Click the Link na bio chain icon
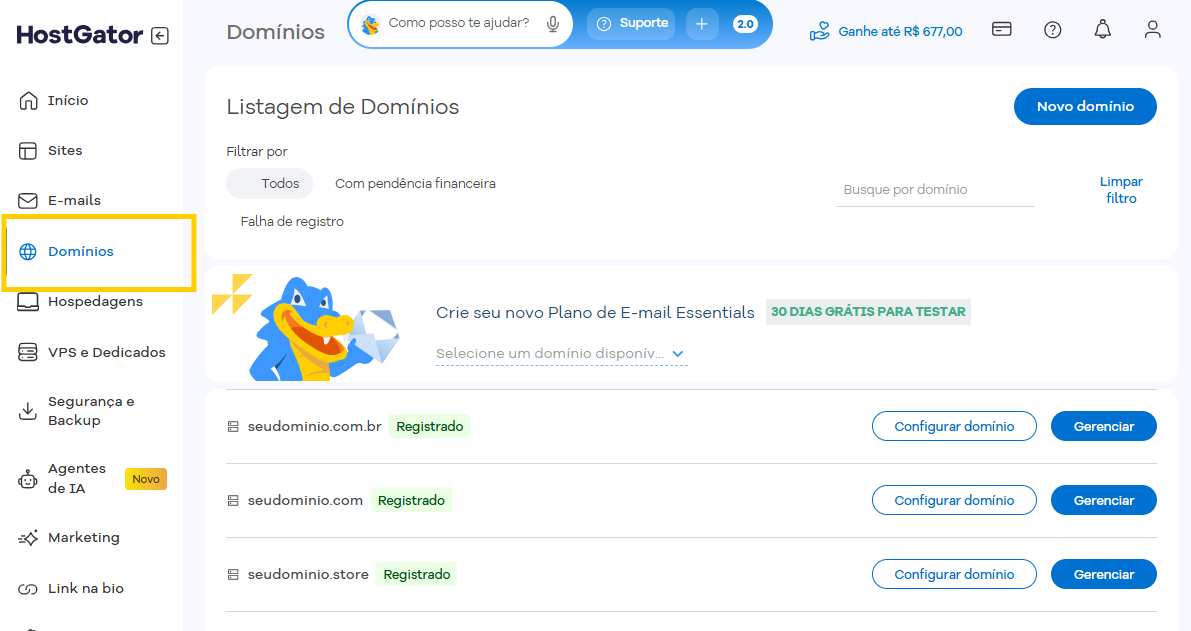The height and width of the screenshot is (631, 1191). [x=28, y=588]
